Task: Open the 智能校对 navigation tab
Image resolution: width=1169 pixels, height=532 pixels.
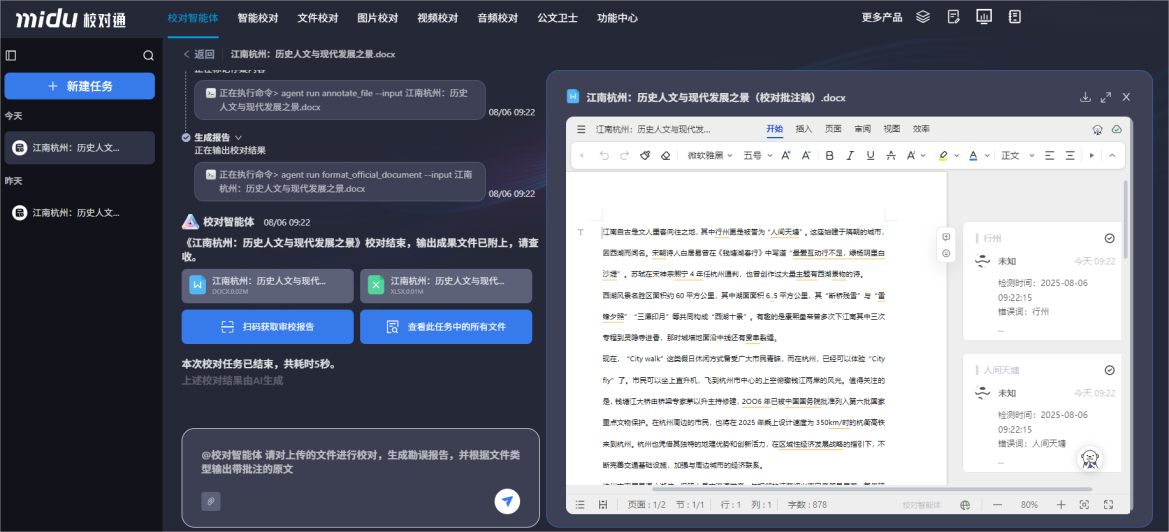Action: tap(257, 18)
